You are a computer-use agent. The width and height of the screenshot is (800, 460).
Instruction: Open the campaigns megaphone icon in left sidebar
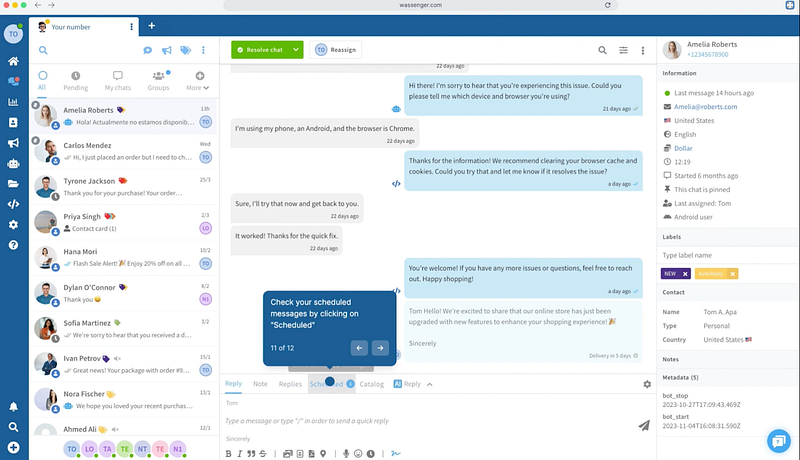(x=14, y=142)
